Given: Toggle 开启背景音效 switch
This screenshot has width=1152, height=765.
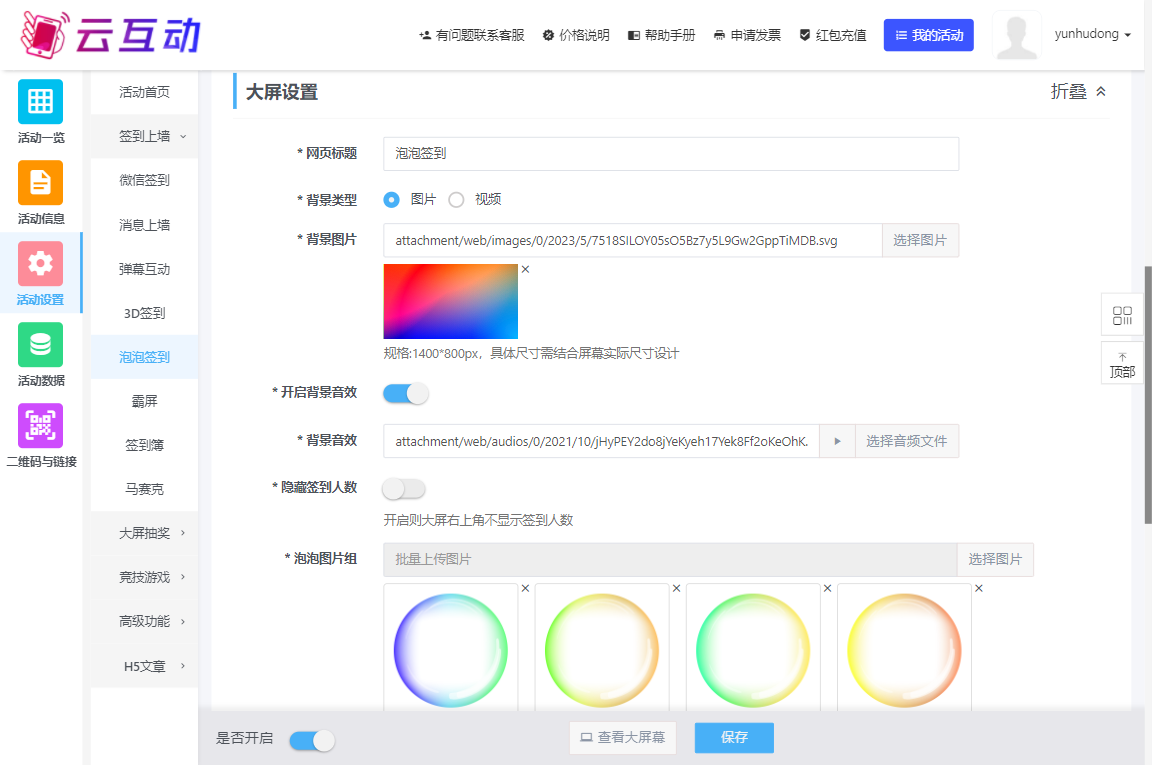Looking at the screenshot, I should click(406, 394).
